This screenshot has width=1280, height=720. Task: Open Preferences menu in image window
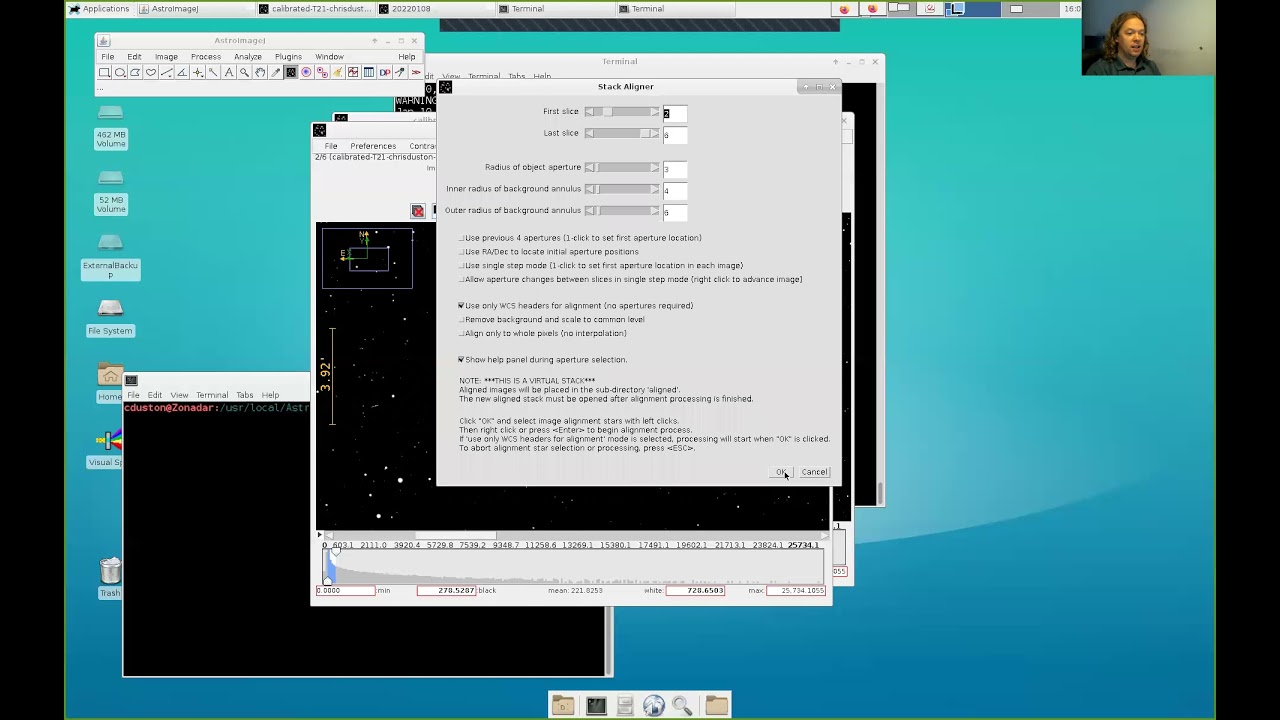(373, 146)
